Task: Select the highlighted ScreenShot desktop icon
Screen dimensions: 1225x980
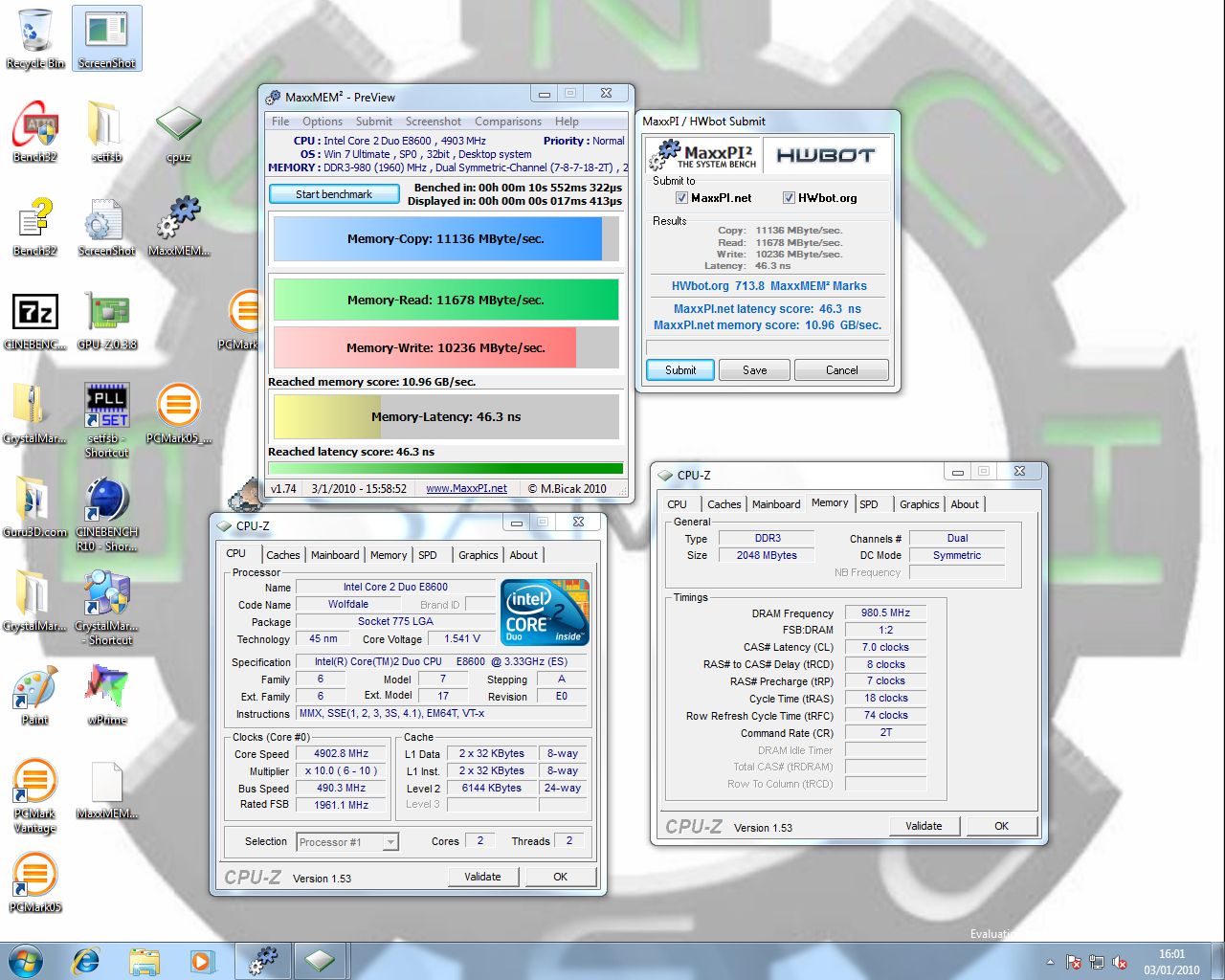Action: click(x=106, y=38)
